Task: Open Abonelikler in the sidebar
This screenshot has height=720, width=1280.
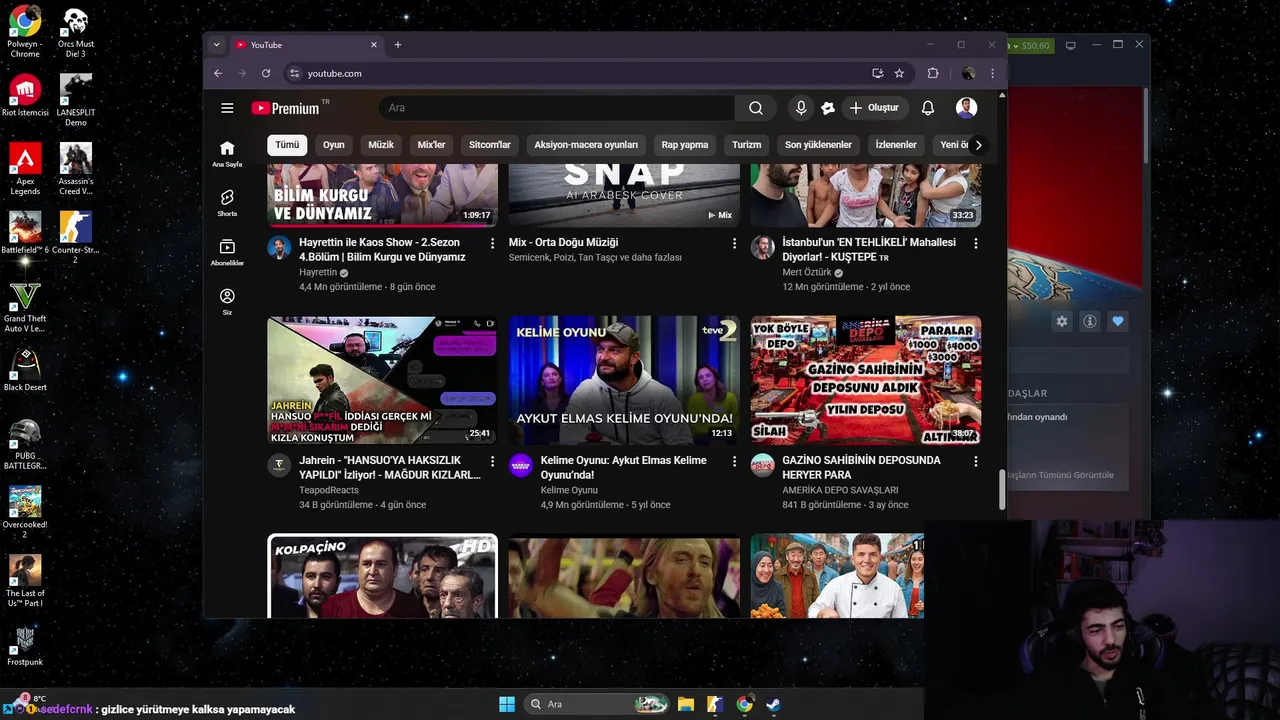Action: click(x=227, y=252)
